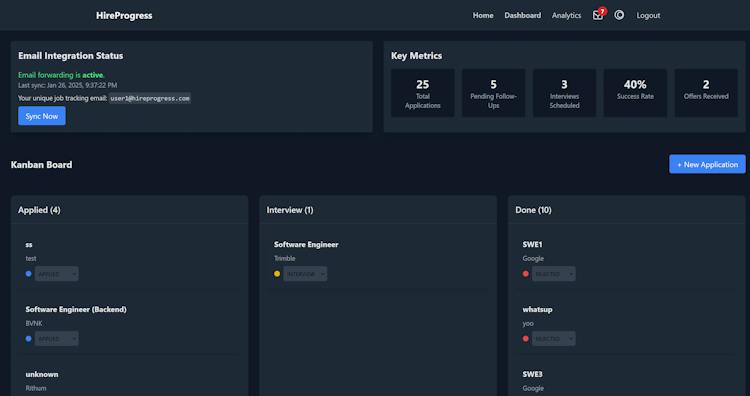Expand status dropdown on whatsup card
750x396 pixels.
tap(554, 339)
